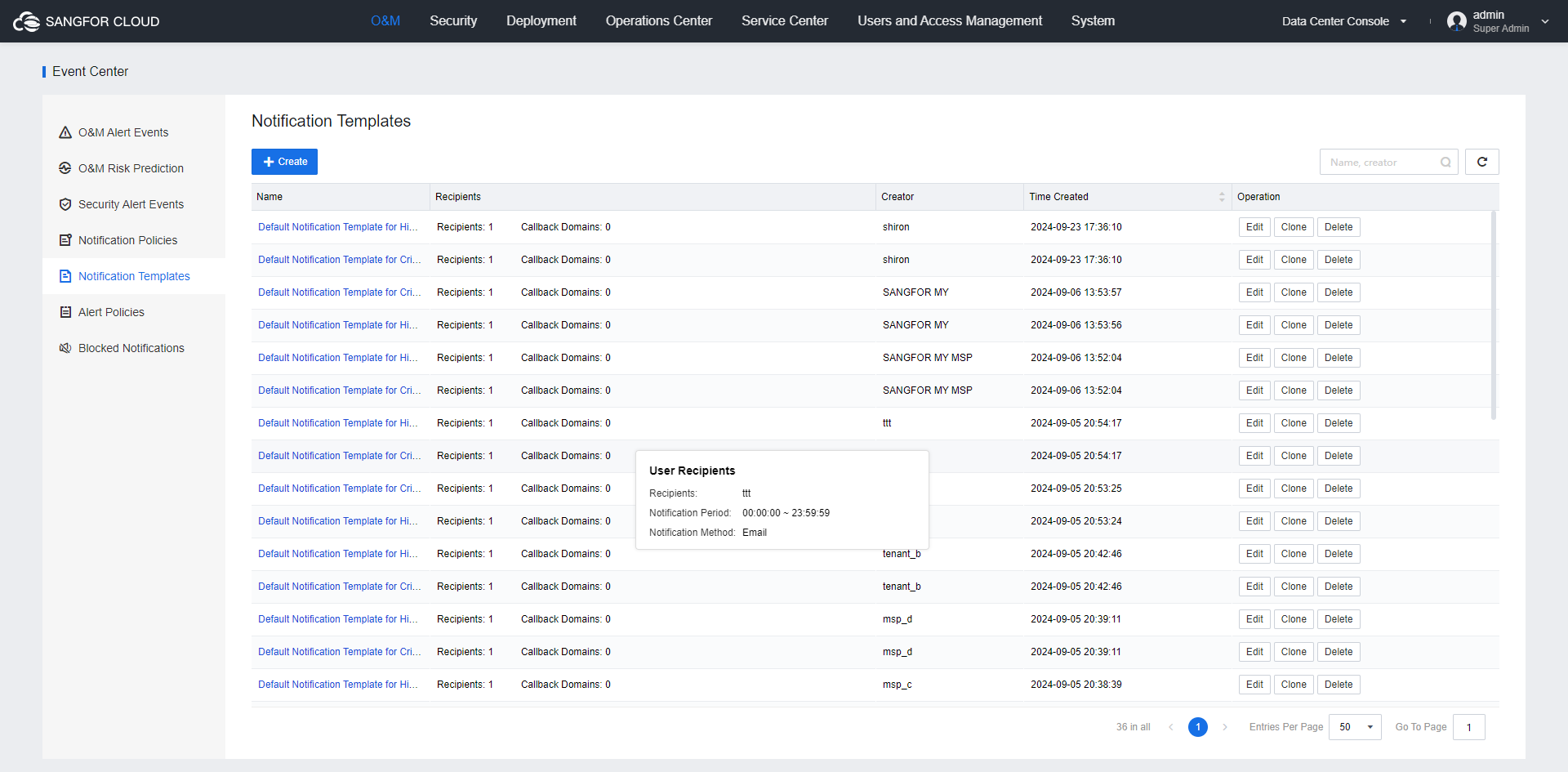Image resolution: width=1568 pixels, height=772 pixels.
Task: Click Recipients: 1 in msp_c row
Action: (465, 685)
